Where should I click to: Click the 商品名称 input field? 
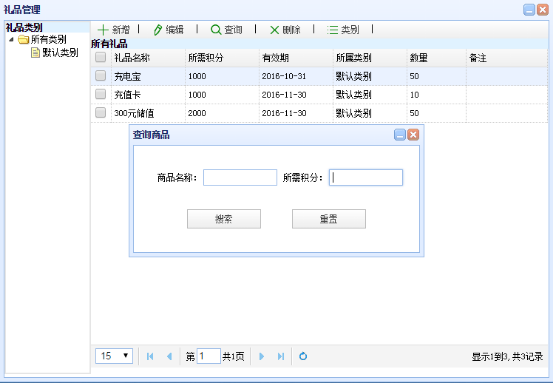click(x=240, y=178)
